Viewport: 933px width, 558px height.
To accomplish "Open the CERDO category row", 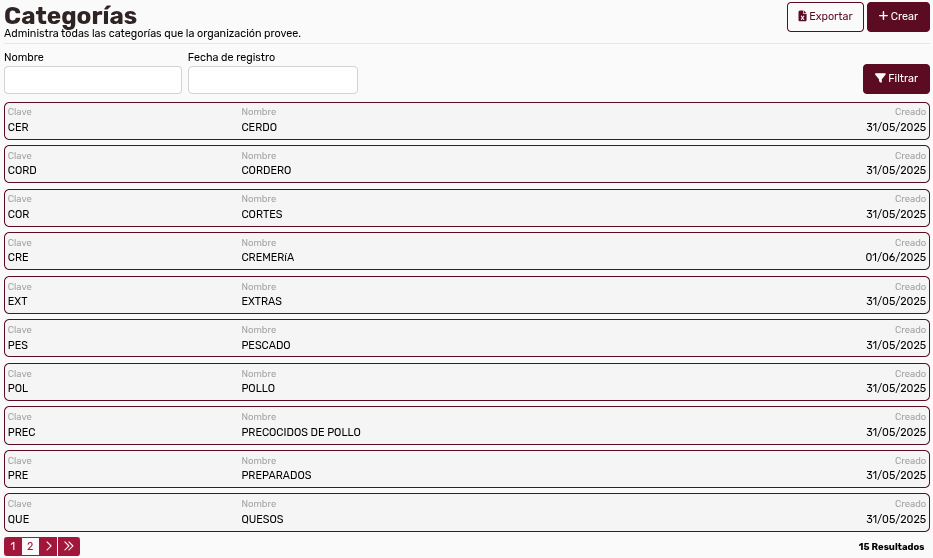I will coord(466,121).
